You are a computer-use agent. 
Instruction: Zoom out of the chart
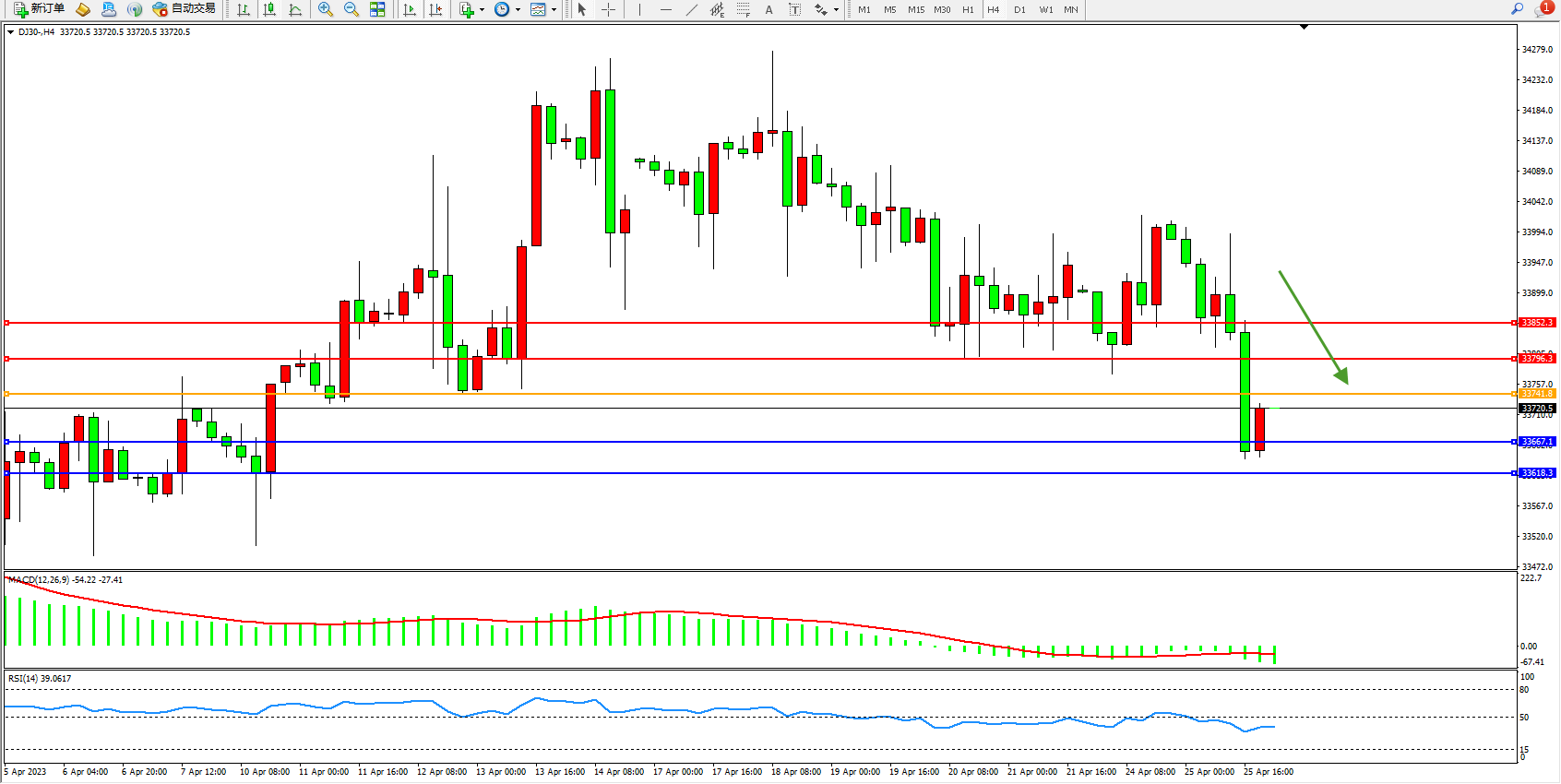point(352,9)
